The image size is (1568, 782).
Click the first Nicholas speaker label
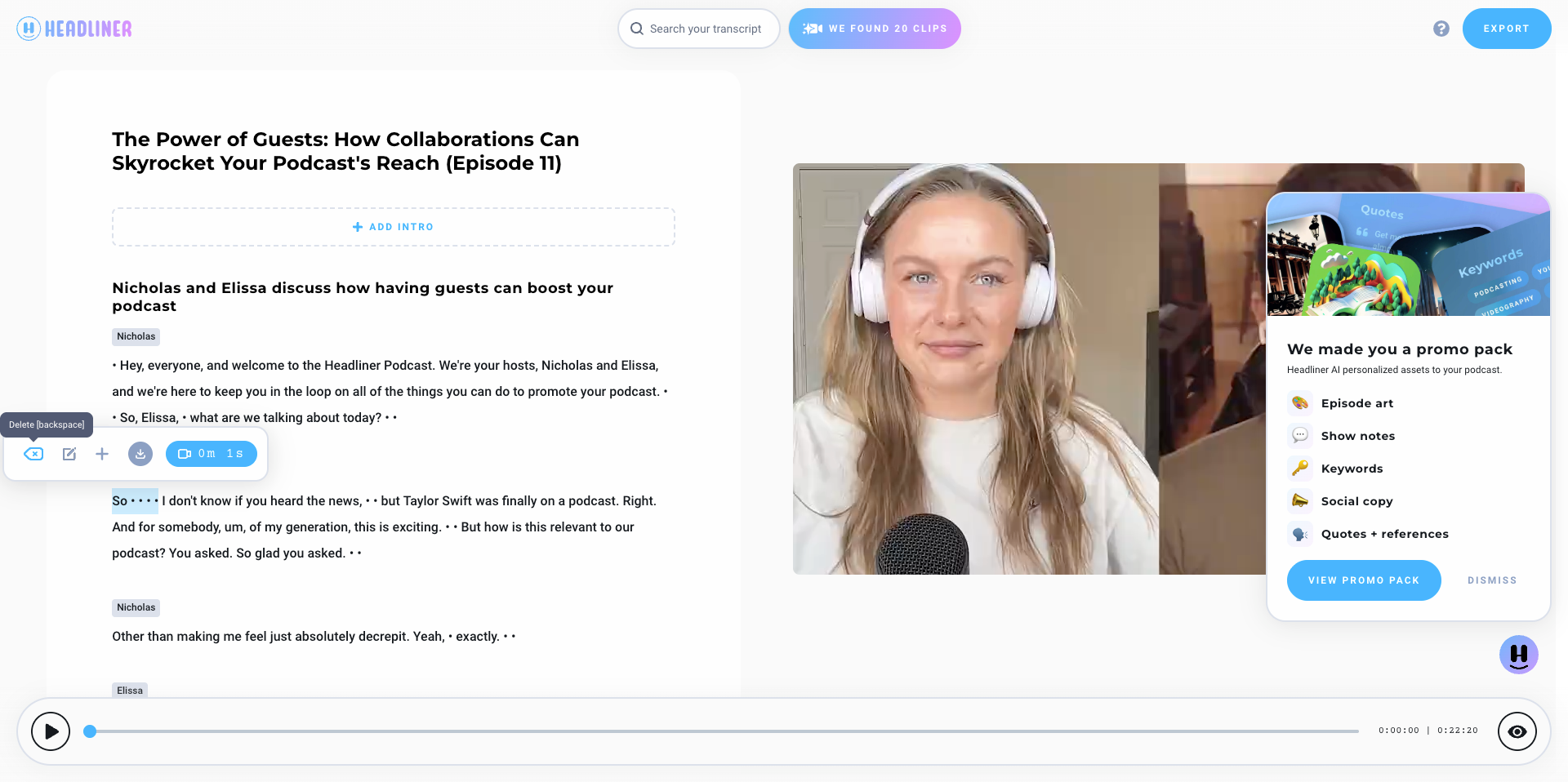click(136, 336)
